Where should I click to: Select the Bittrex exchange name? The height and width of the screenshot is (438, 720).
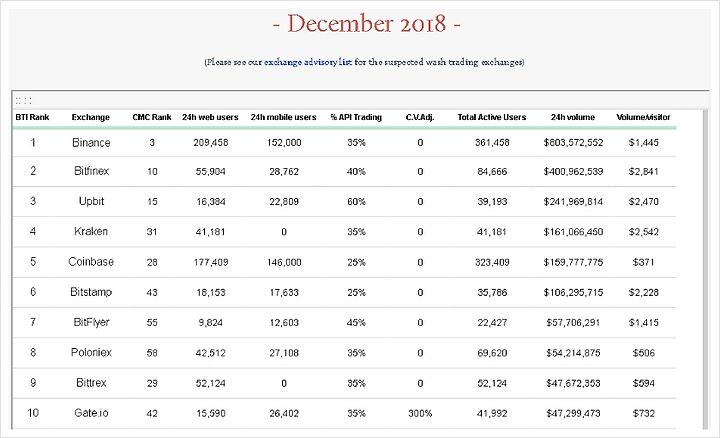pos(91,383)
